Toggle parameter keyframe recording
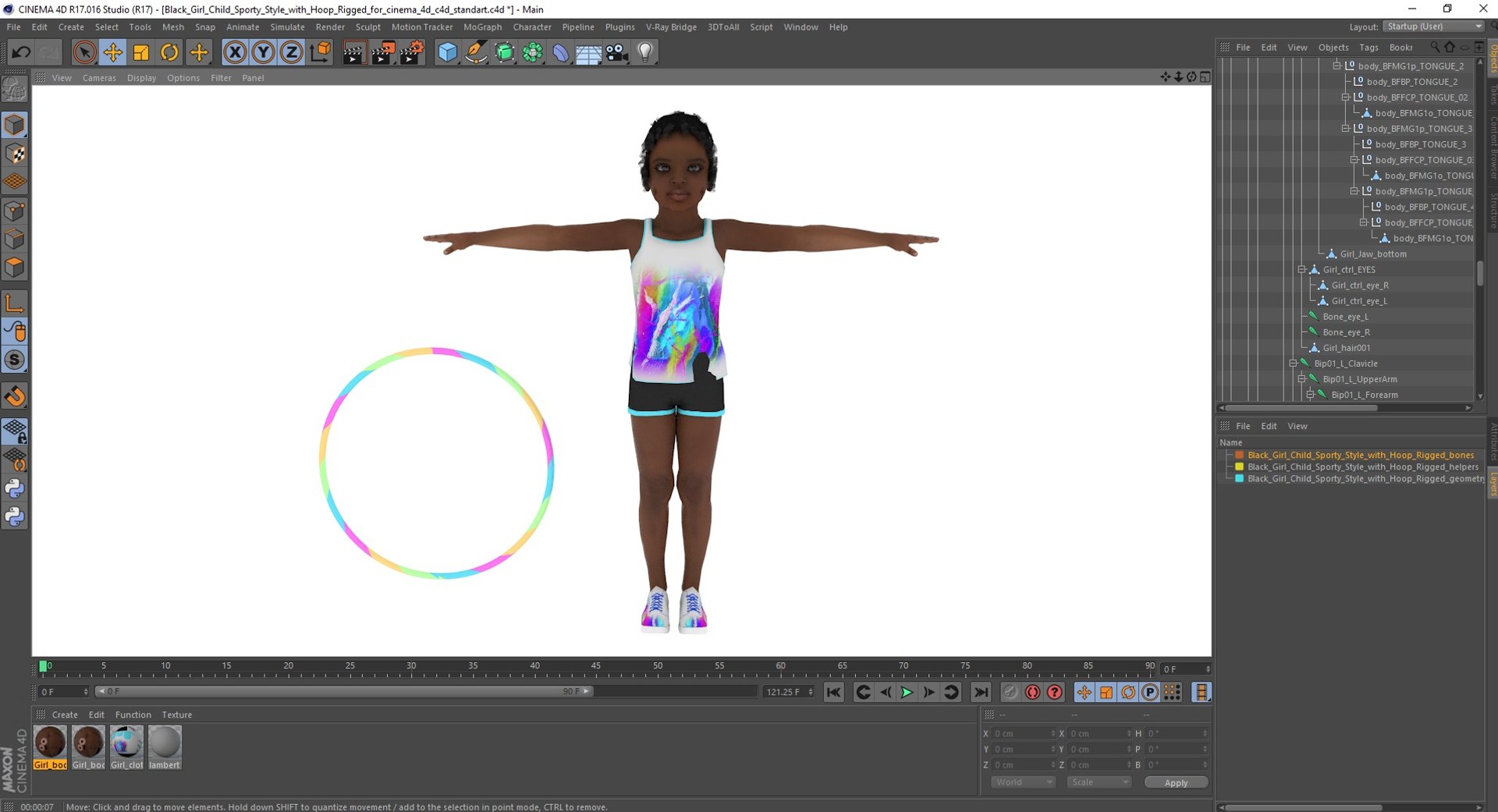Image resolution: width=1498 pixels, height=812 pixels. click(x=1150, y=692)
